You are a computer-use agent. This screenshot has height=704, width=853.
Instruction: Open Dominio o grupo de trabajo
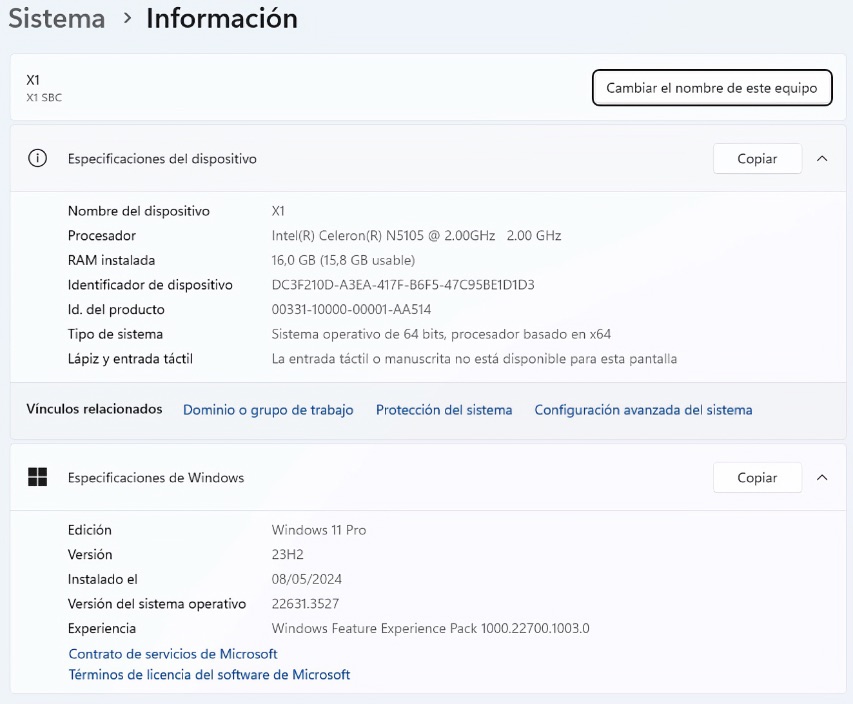(x=268, y=410)
